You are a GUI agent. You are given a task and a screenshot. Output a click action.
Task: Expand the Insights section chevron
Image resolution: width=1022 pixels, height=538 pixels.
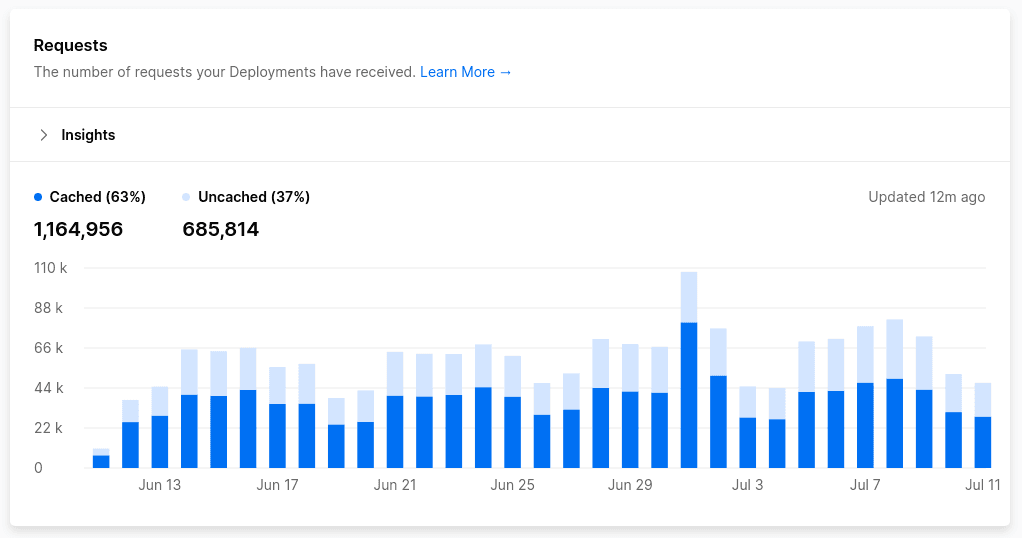click(x=43, y=135)
